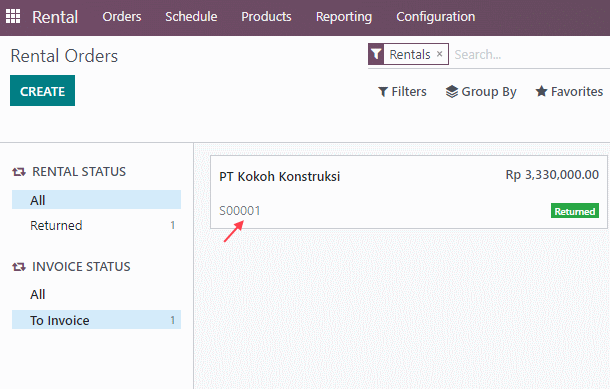Image resolution: width=610 pixels, height=389 pixels.
Task: Open the Configuration menu
Action: pos(436,17)
